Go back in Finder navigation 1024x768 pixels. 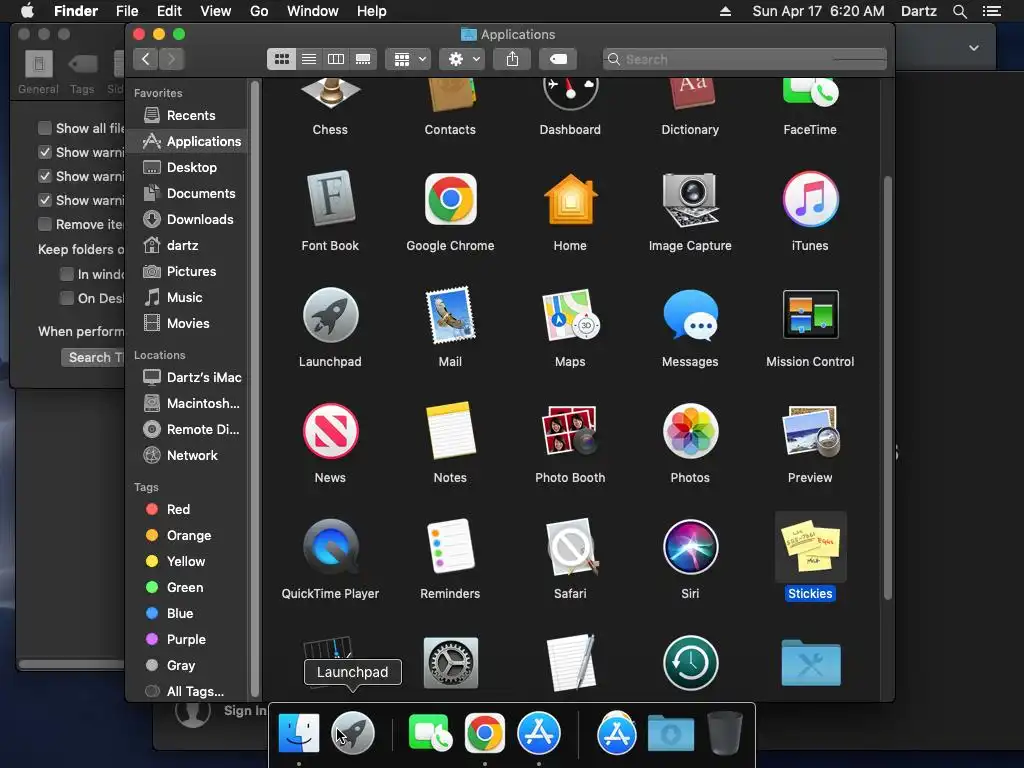pyautogui.click(x=146, y=59)
